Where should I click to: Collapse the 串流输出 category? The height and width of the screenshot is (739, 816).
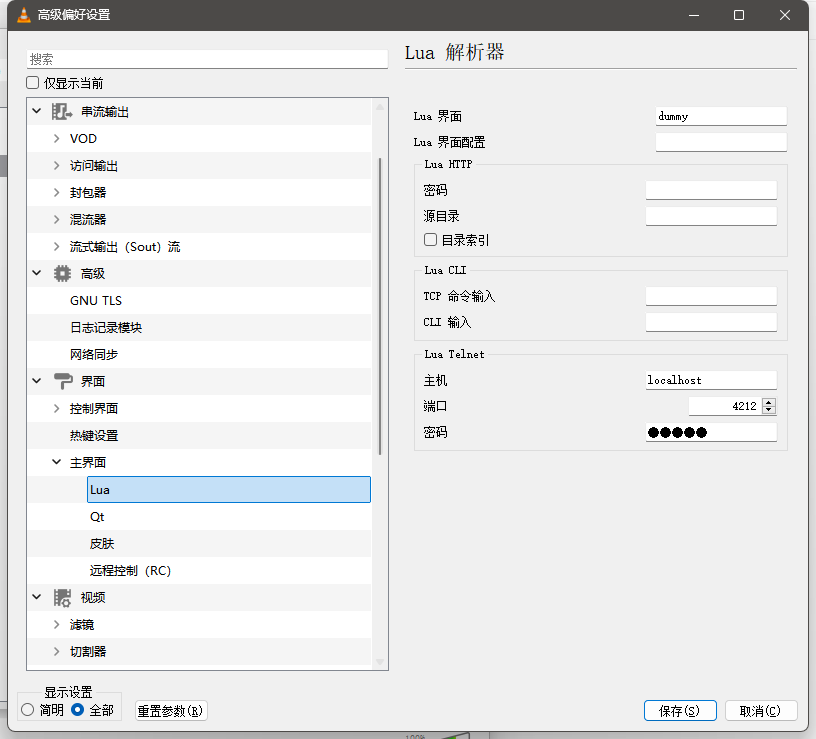coord(37,111)
